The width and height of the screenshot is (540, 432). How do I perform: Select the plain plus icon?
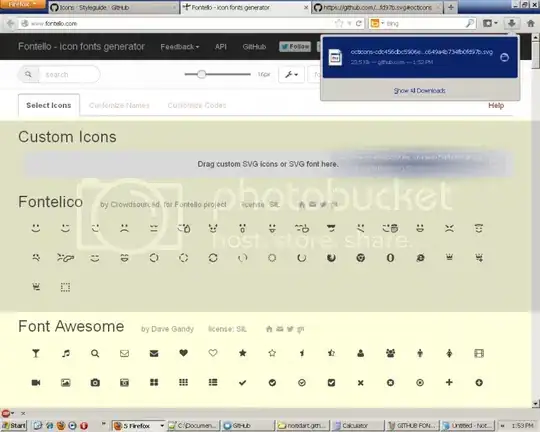(449, 382)
